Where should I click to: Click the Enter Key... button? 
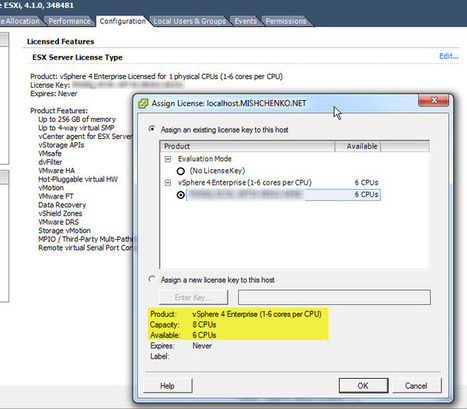click(x=193, y=297)
